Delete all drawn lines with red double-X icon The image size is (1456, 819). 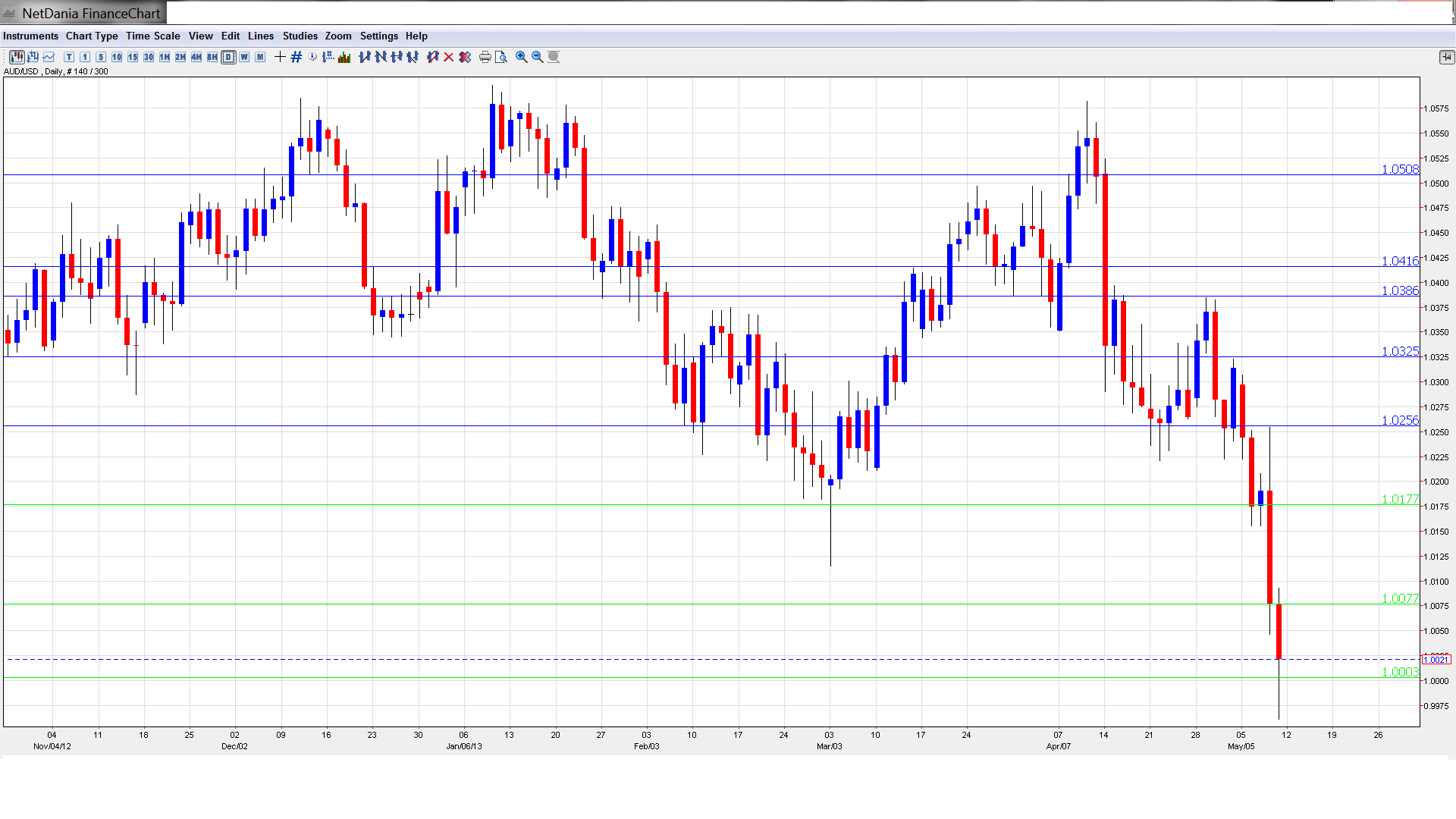464,57
